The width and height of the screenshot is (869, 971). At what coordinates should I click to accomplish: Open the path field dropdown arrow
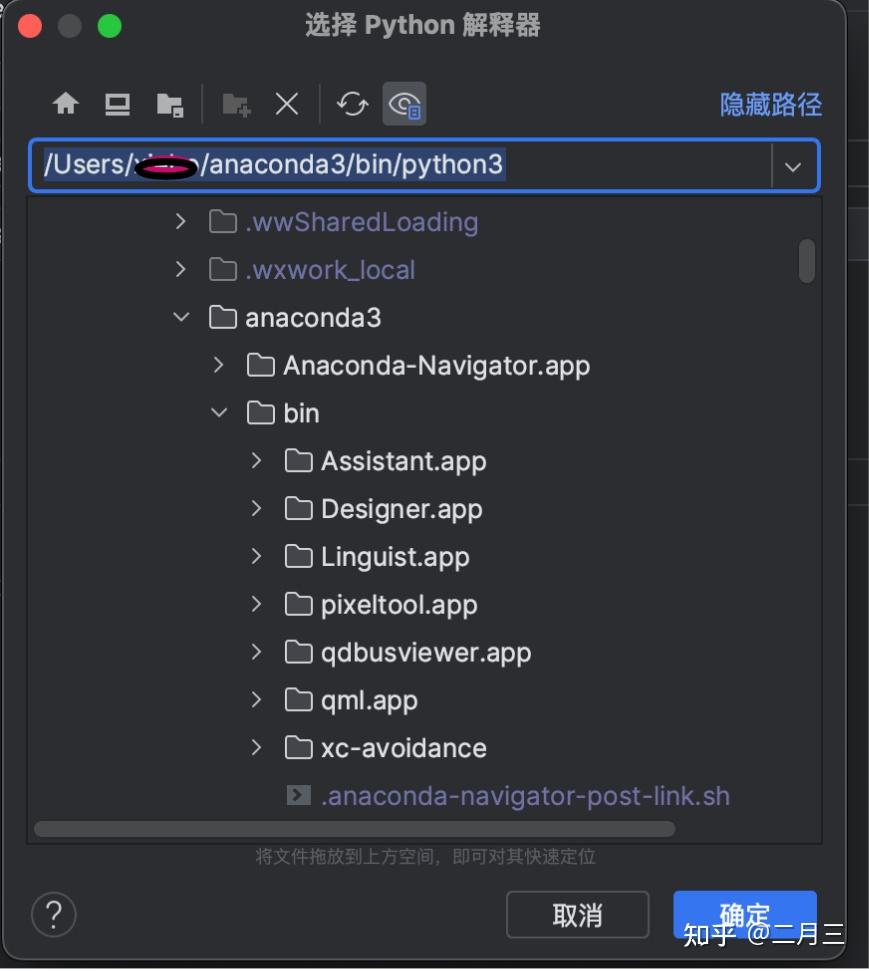(x=793, y=165)
